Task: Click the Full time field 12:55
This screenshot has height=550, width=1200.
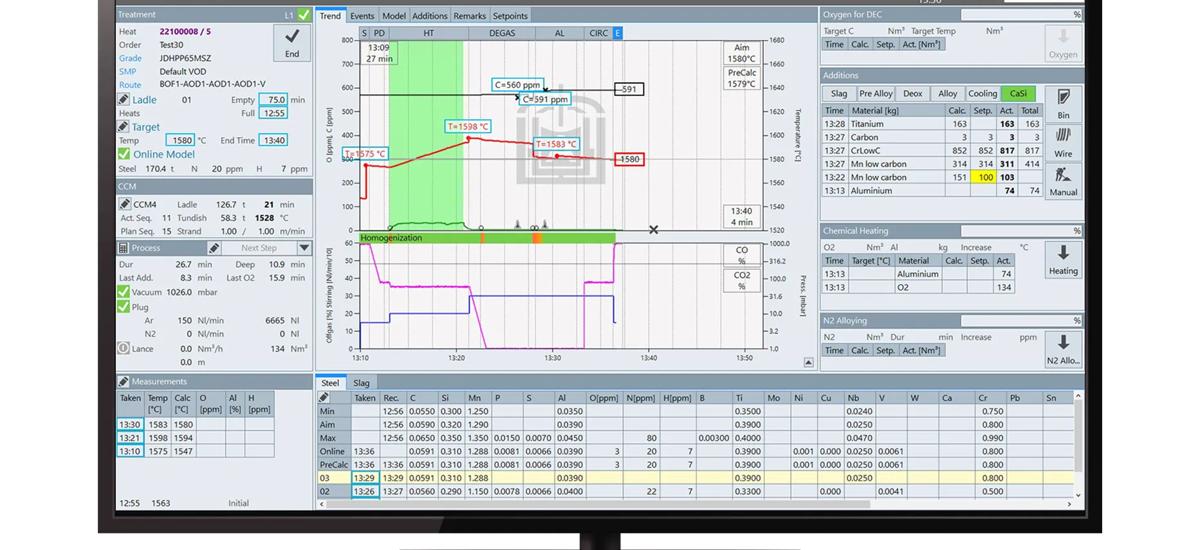Action: pyautogui.click(x=273, y=113)
